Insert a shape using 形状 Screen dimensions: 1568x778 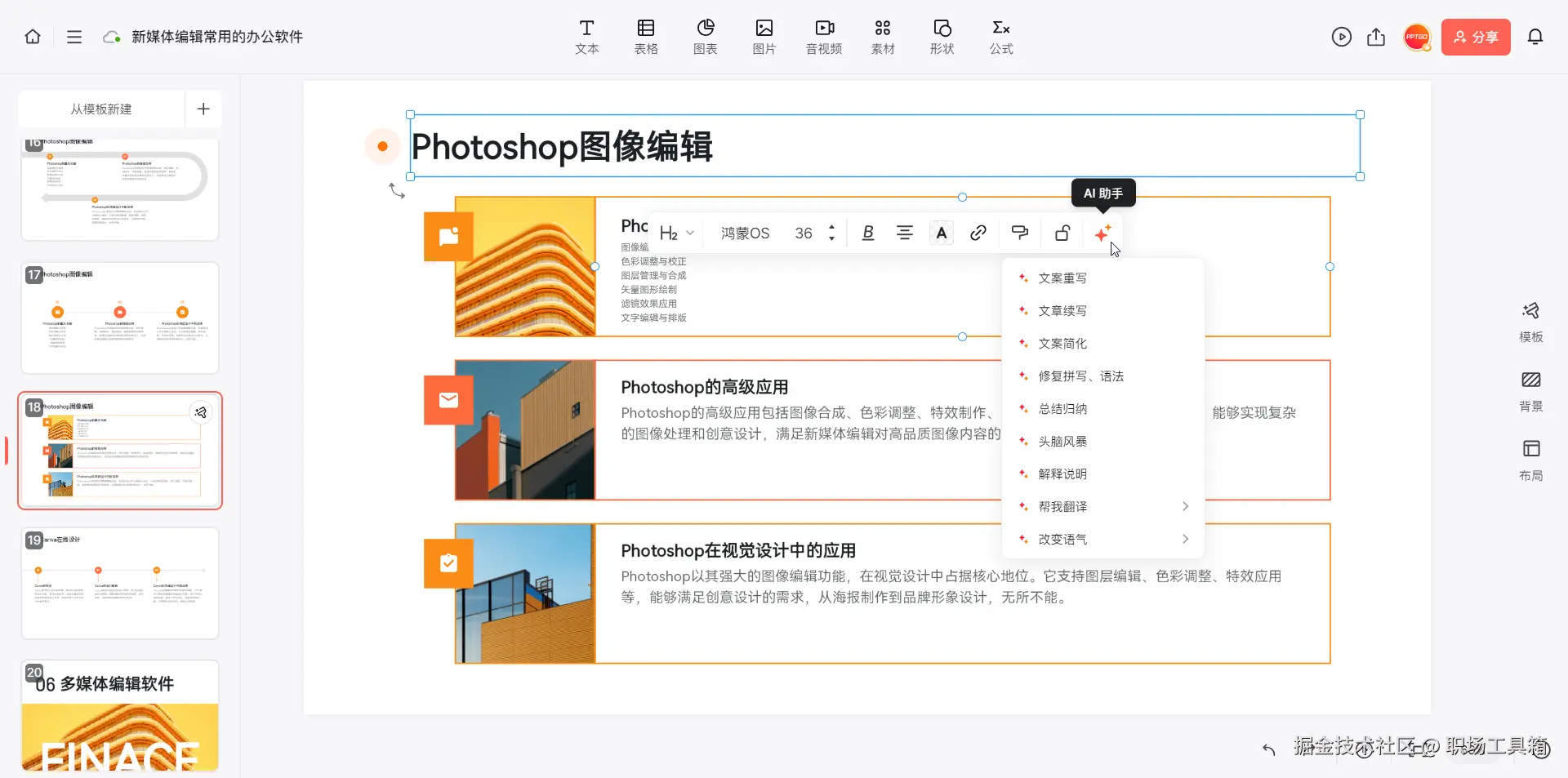pos(942,37)
